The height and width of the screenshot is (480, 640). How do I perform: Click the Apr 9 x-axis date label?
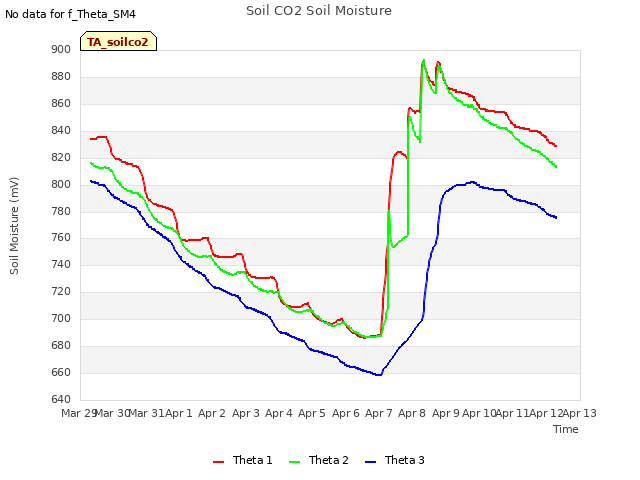point(446,413)
